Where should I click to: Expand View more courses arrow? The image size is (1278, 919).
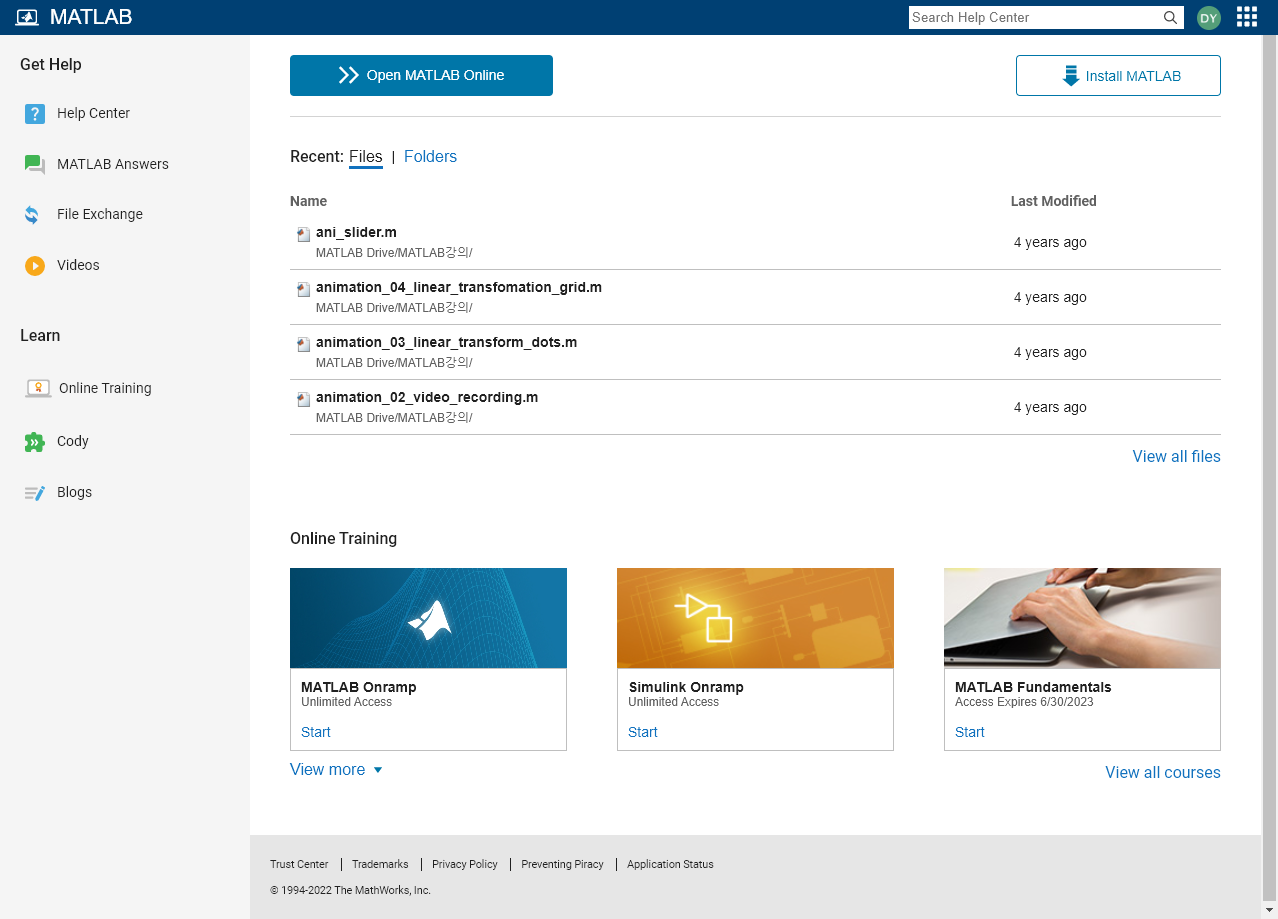pyautogui.click(x=378, y=770)
